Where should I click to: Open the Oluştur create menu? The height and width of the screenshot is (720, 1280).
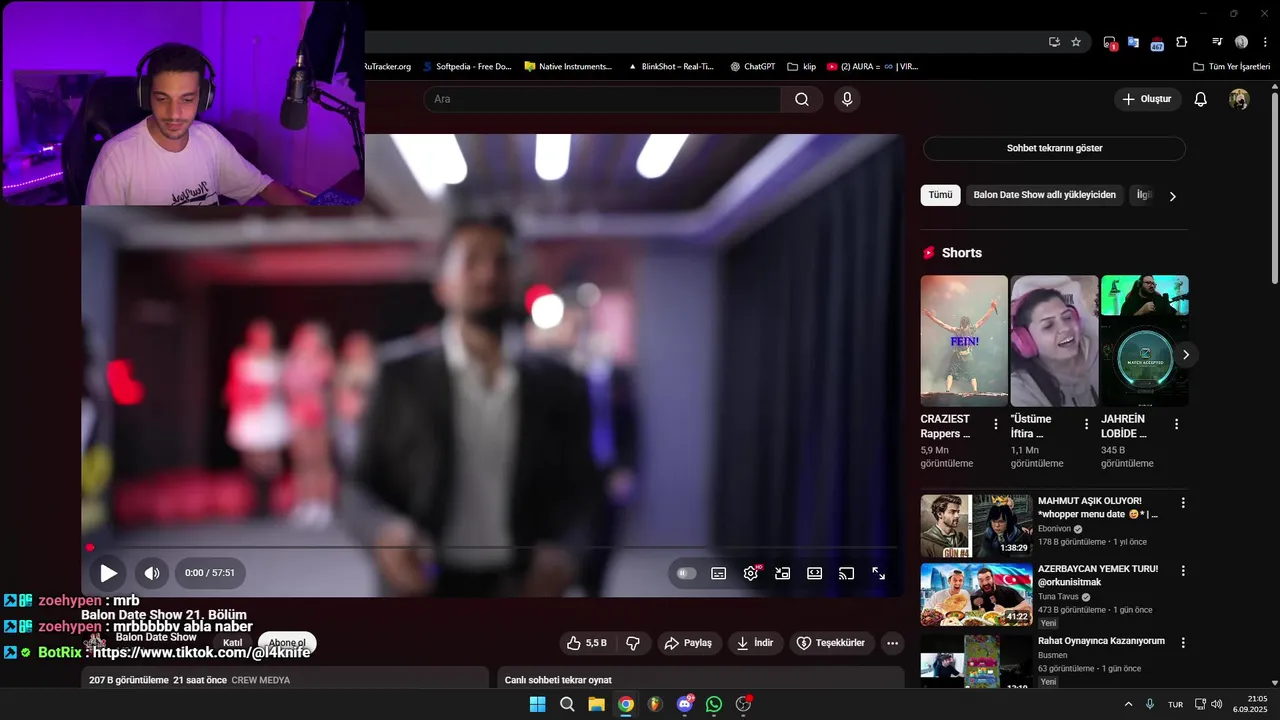tap(1148, 99)
